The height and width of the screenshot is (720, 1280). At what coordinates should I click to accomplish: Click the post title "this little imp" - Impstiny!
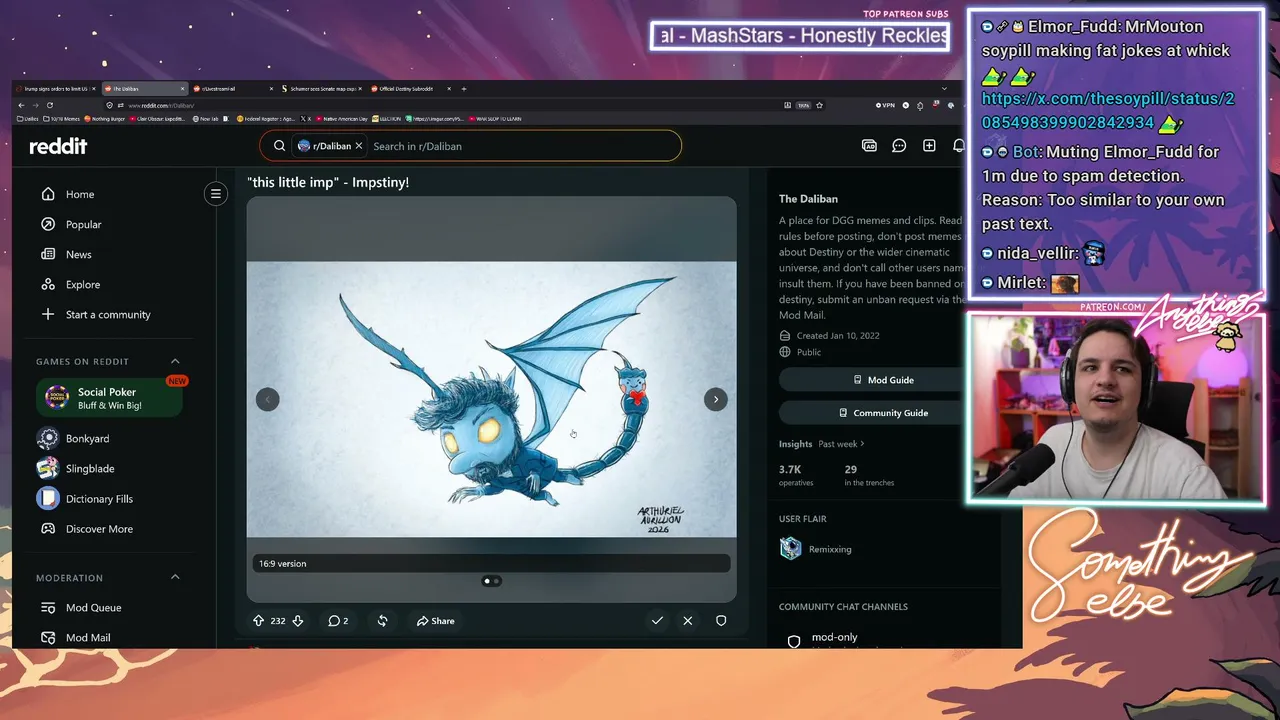[x=328, y=182]
